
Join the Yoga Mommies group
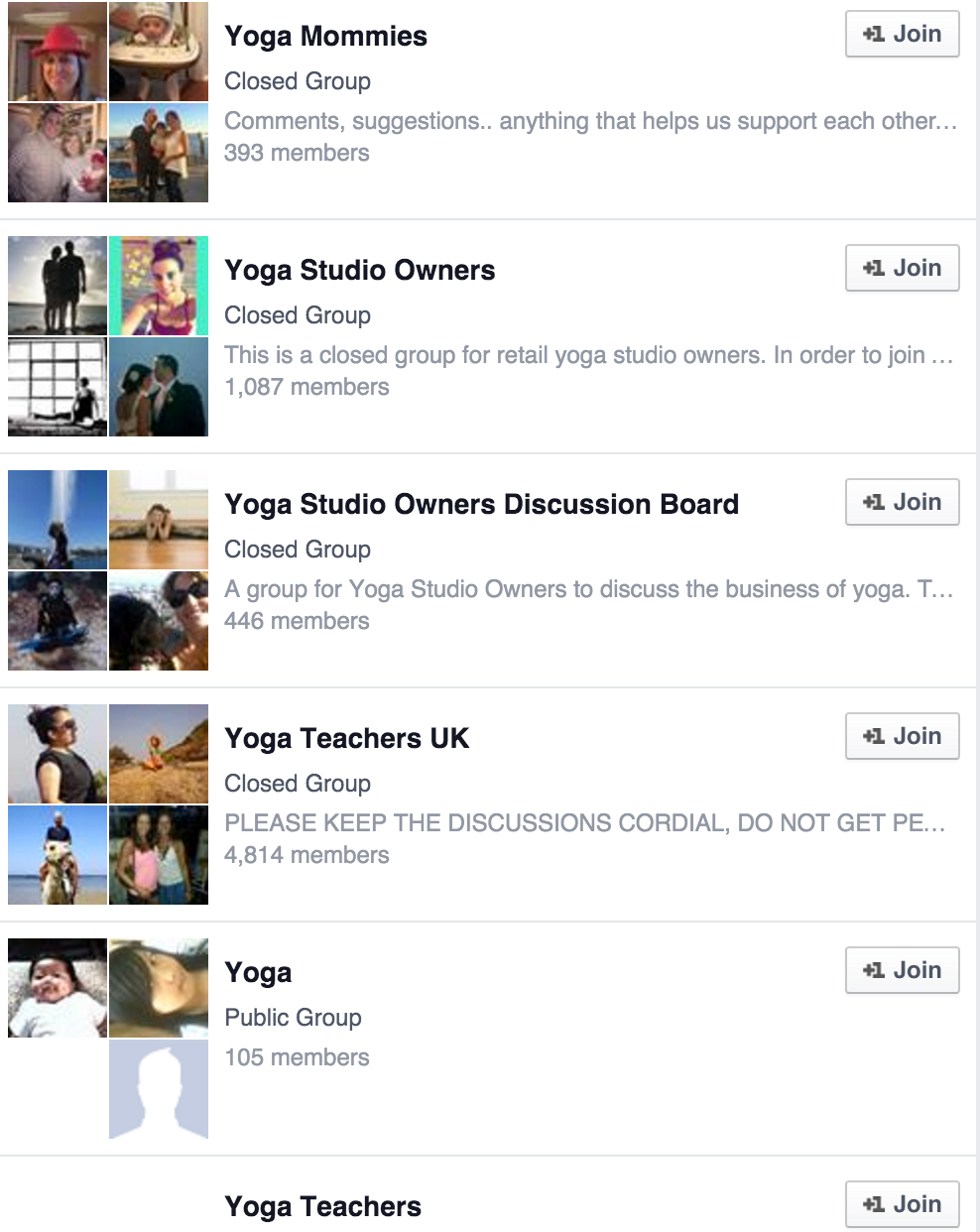(x=903, y=34)
